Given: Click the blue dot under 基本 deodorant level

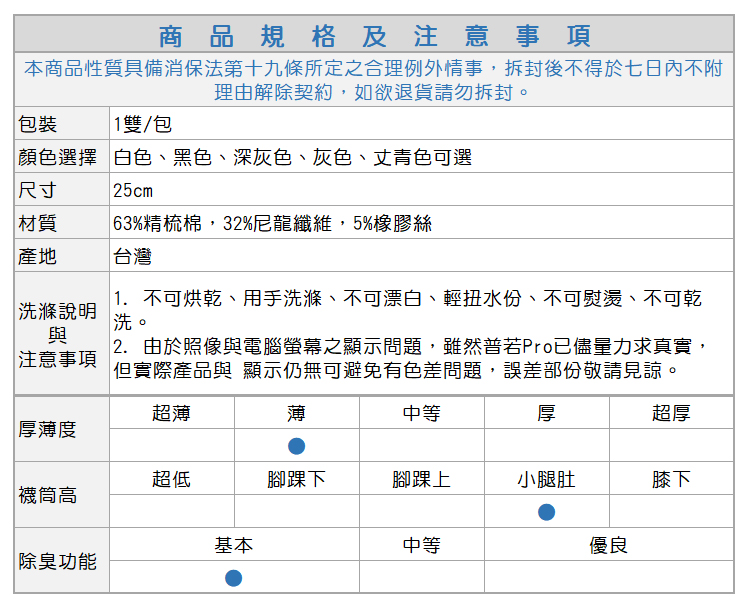Looking at the screenshot, I should (233, 578).
